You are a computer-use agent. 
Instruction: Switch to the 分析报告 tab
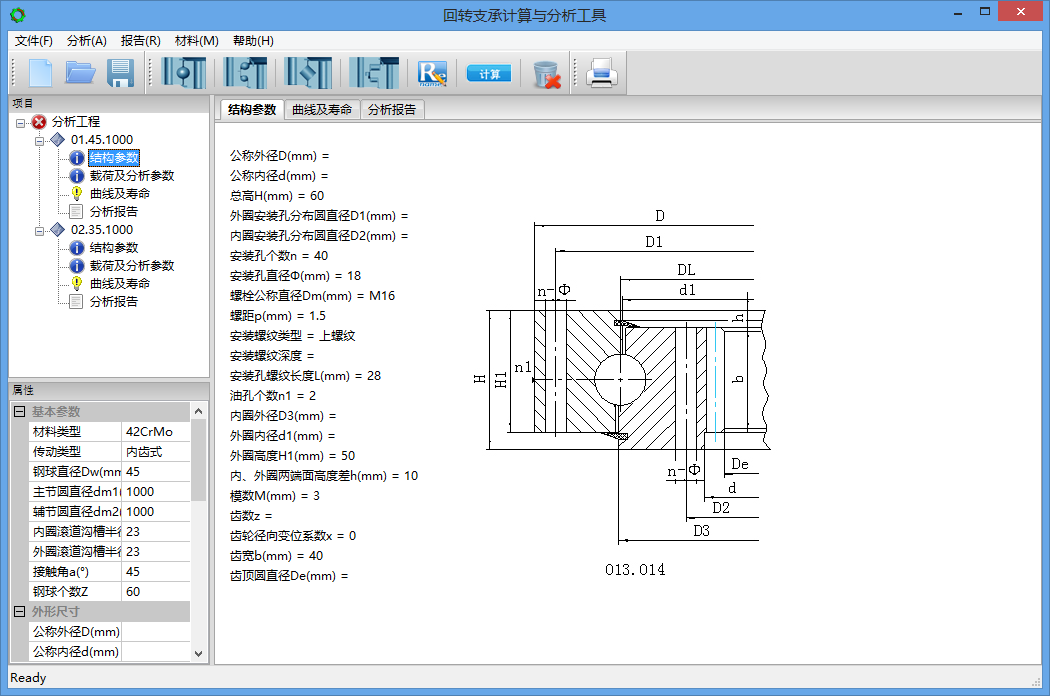392,110
